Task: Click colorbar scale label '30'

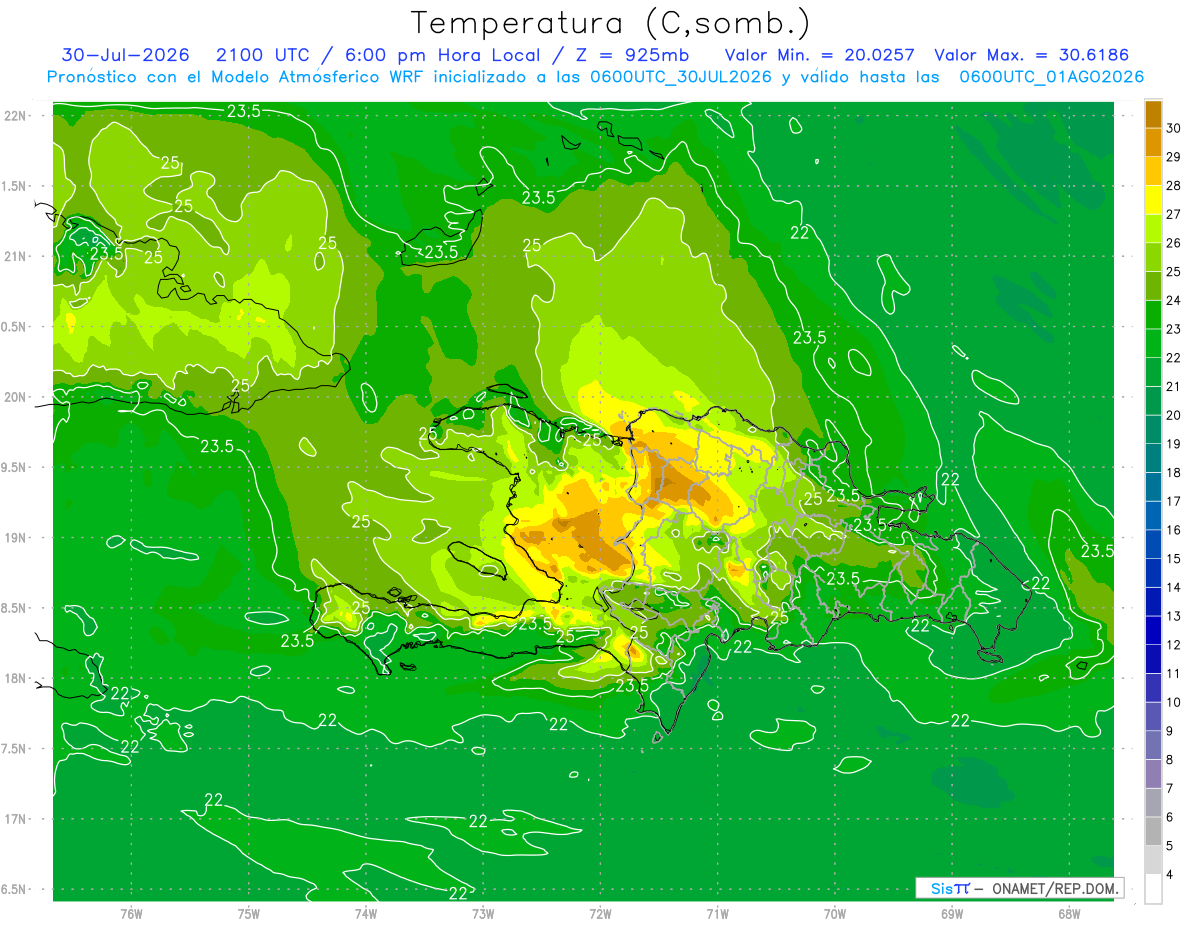Action: pyautogui.click(x=1173, y=128)
